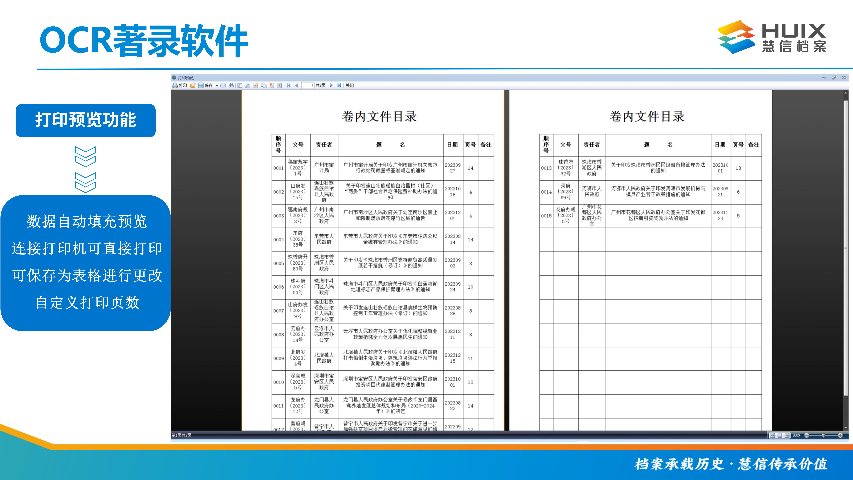Viewport: 853px width, 480px height.
Task: Click the 页号 header on the right page
Action: coord(738,145)
